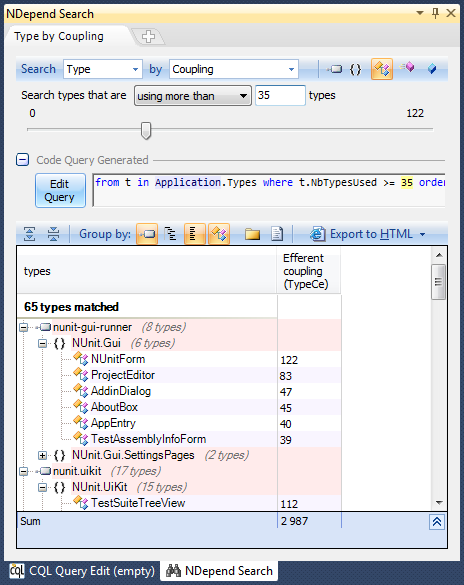Search by namespace braces icon in search bar

pyautogui.click(x=355, y=69)
